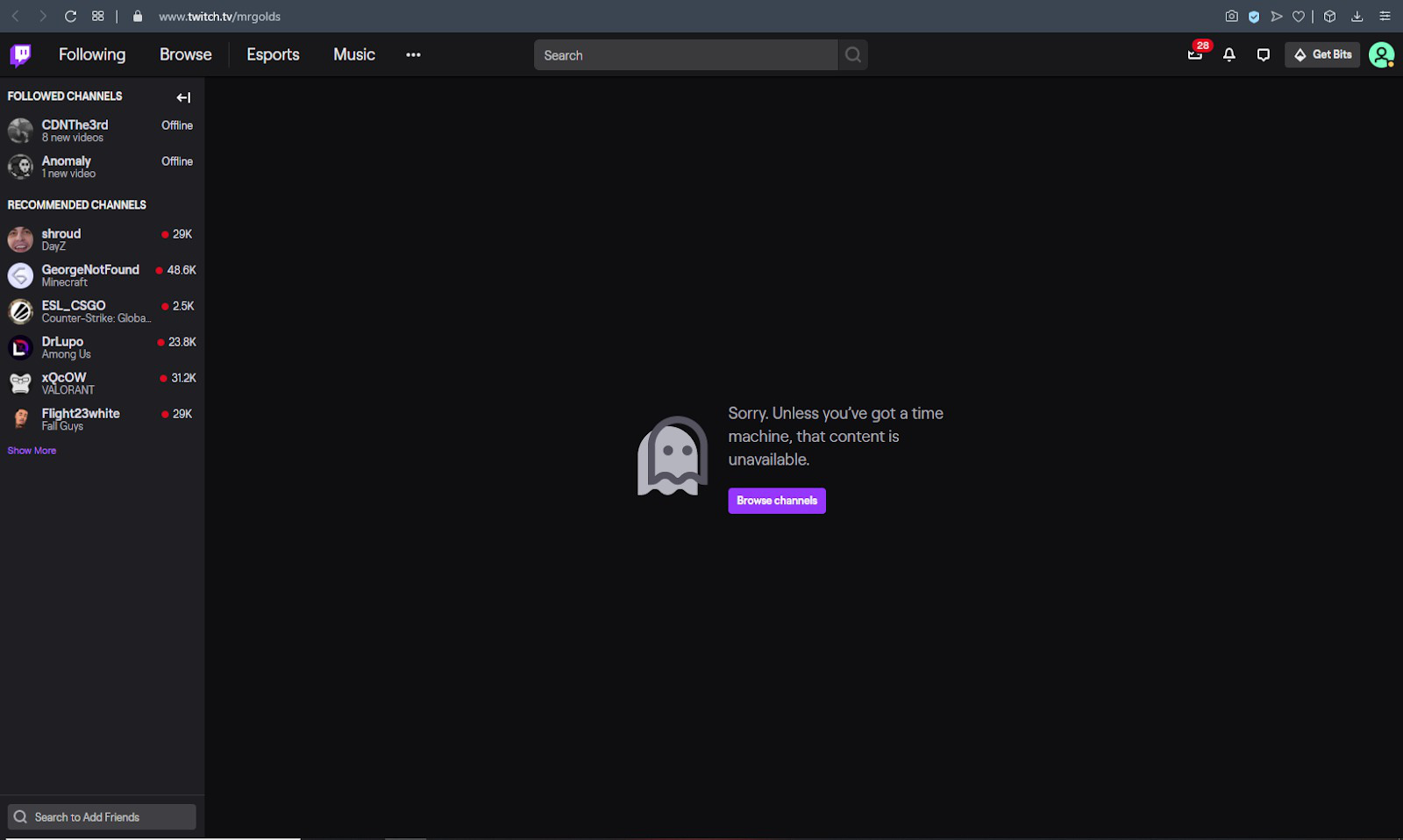Viewport: 1403px width, 840px height.
Task: Open browser downloads icon
Action: 1357,16
